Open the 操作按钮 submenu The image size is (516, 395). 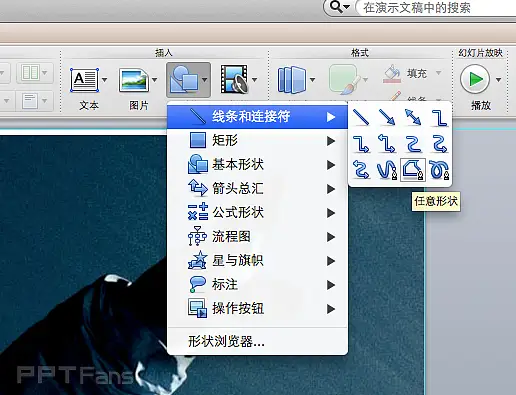pos(257,309)
